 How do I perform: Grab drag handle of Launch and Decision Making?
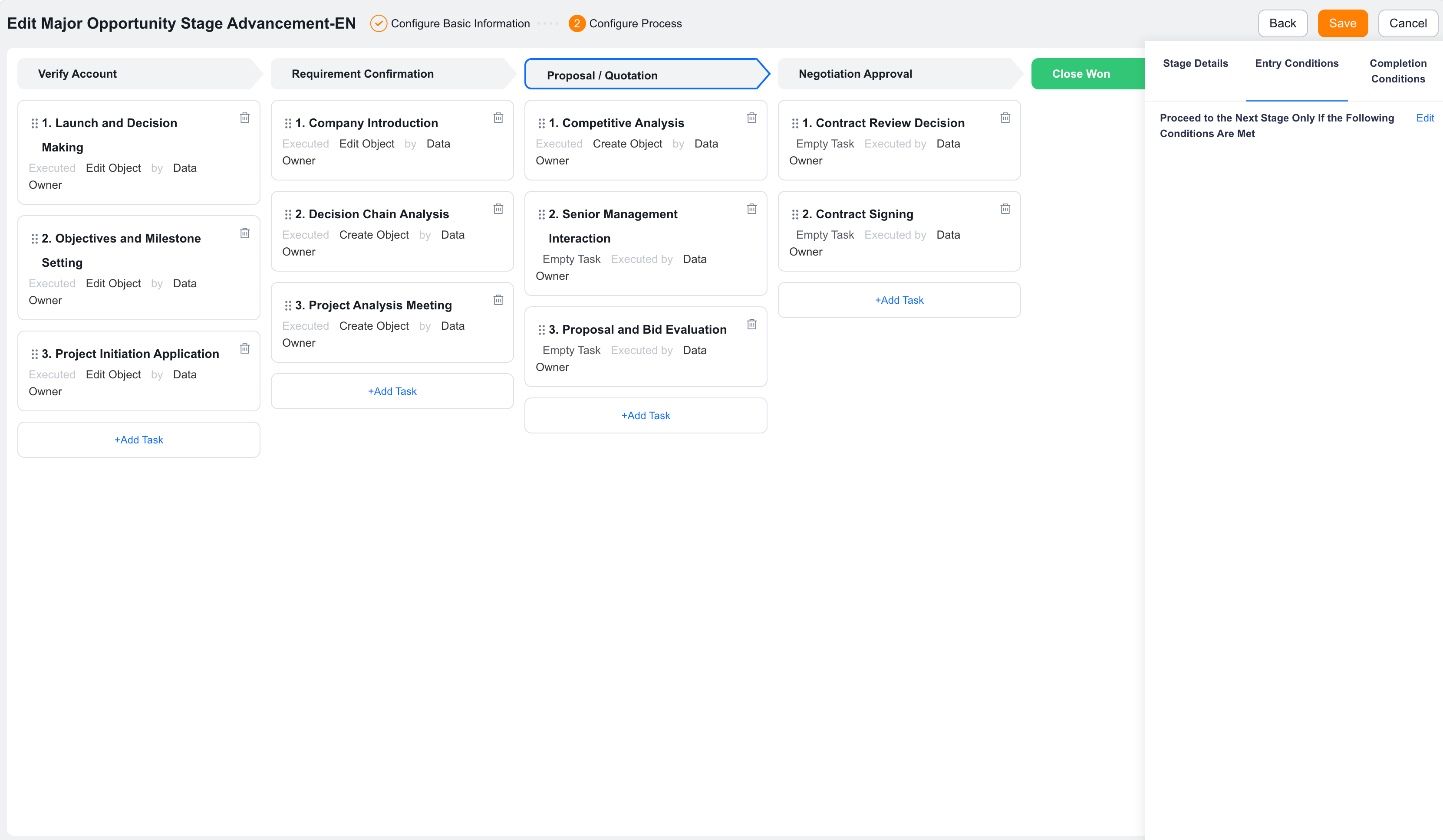point(34,124)
